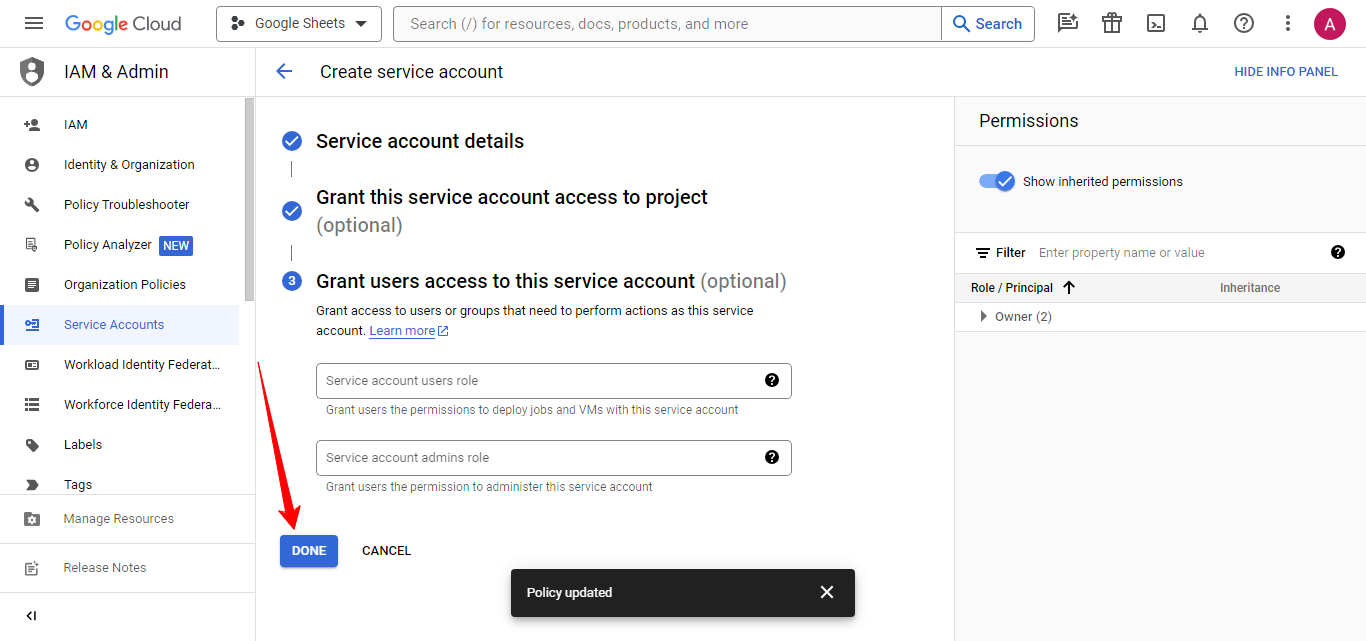Open the Google Sheets project selector dropdown
The height and width of the screenshot is (641, 1366).
point(298,24)
